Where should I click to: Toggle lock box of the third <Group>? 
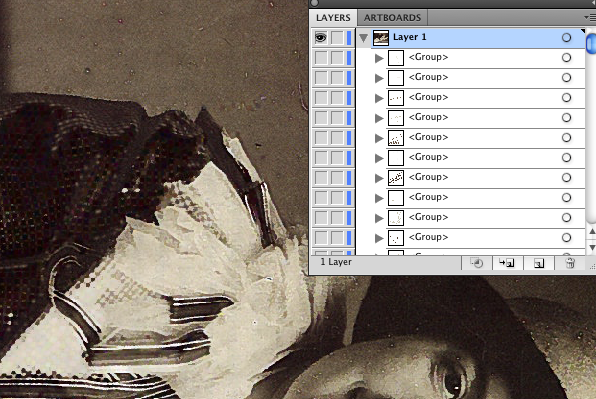pyautogui.click(x=337, y=98)
